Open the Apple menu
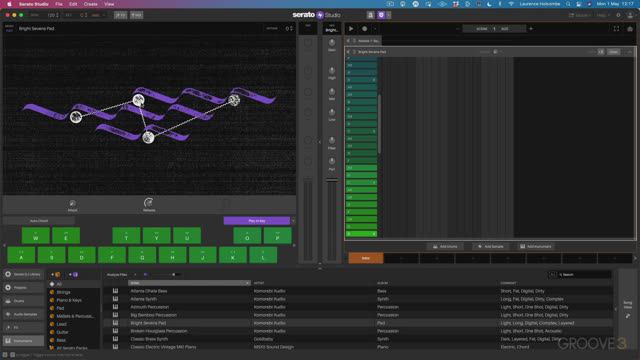Image resolution: width=640 pixels, height=360 pixels. (9, 4)
